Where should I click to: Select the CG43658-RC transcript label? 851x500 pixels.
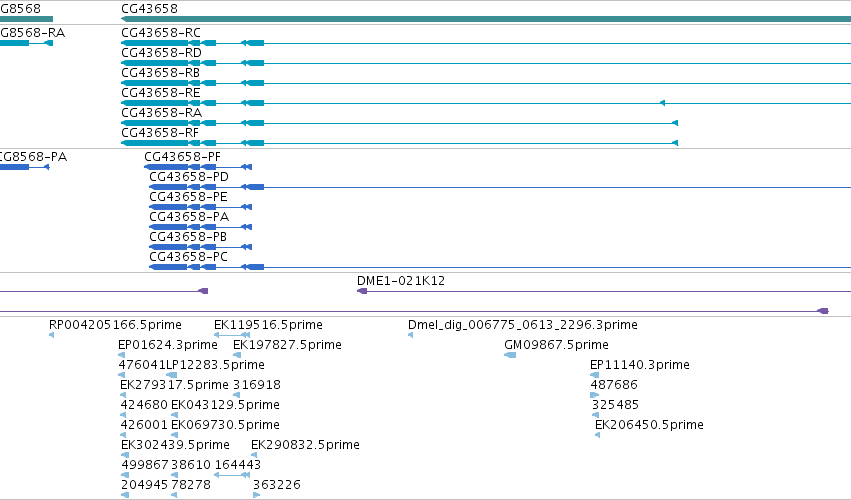click(161, 33)
